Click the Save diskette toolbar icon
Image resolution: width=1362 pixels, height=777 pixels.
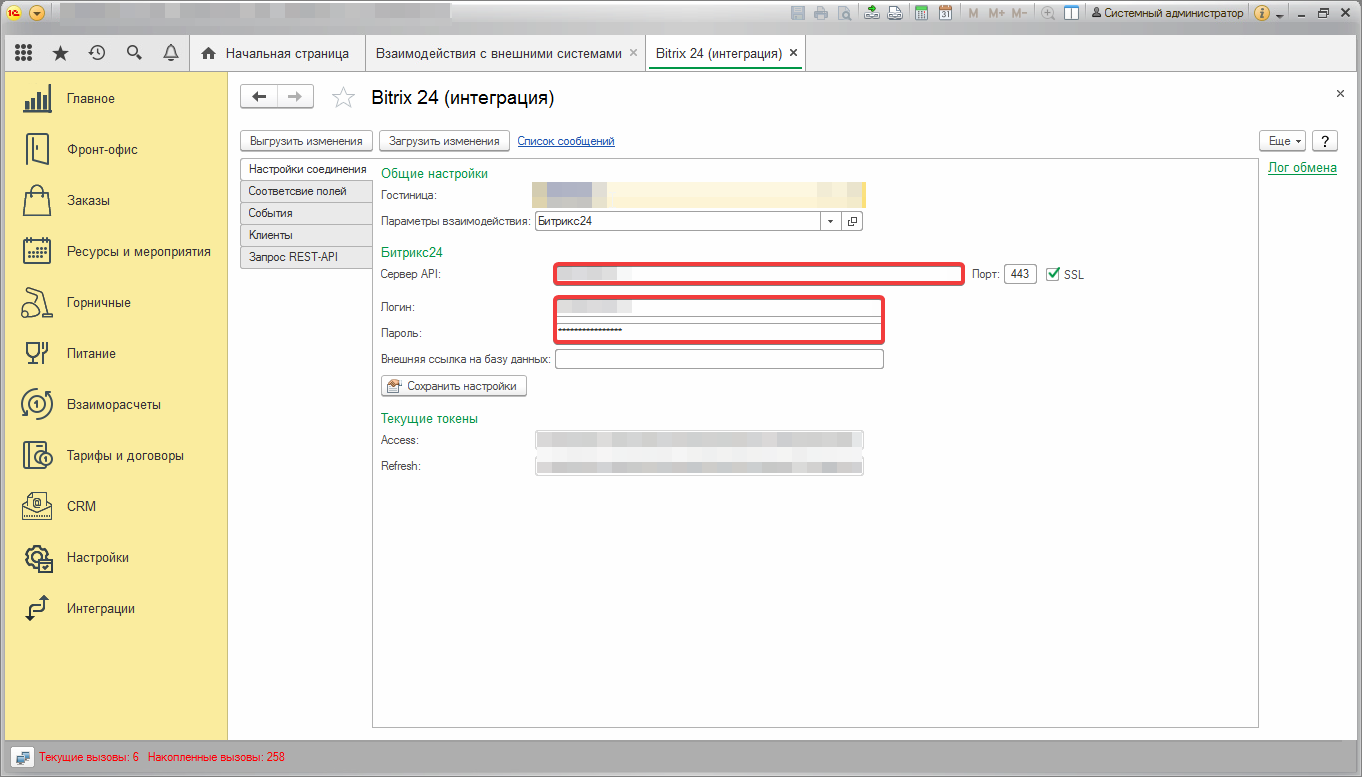point(798,13)
